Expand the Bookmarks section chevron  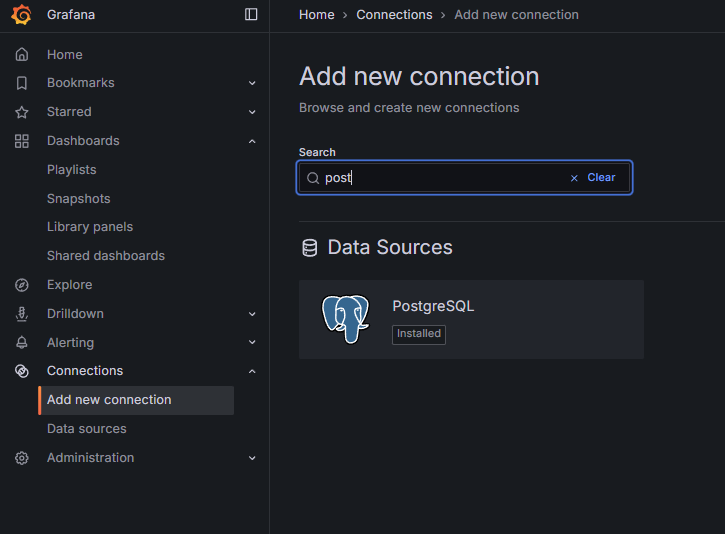click(x=252, y=83)
